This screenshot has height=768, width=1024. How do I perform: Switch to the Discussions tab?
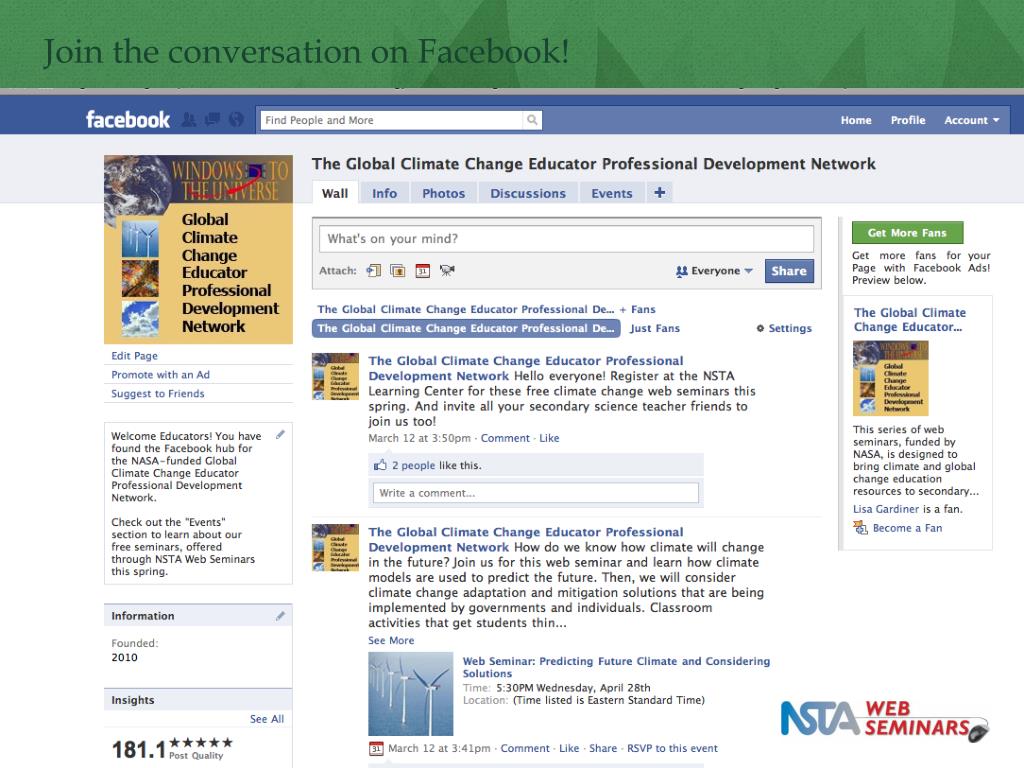528,193
